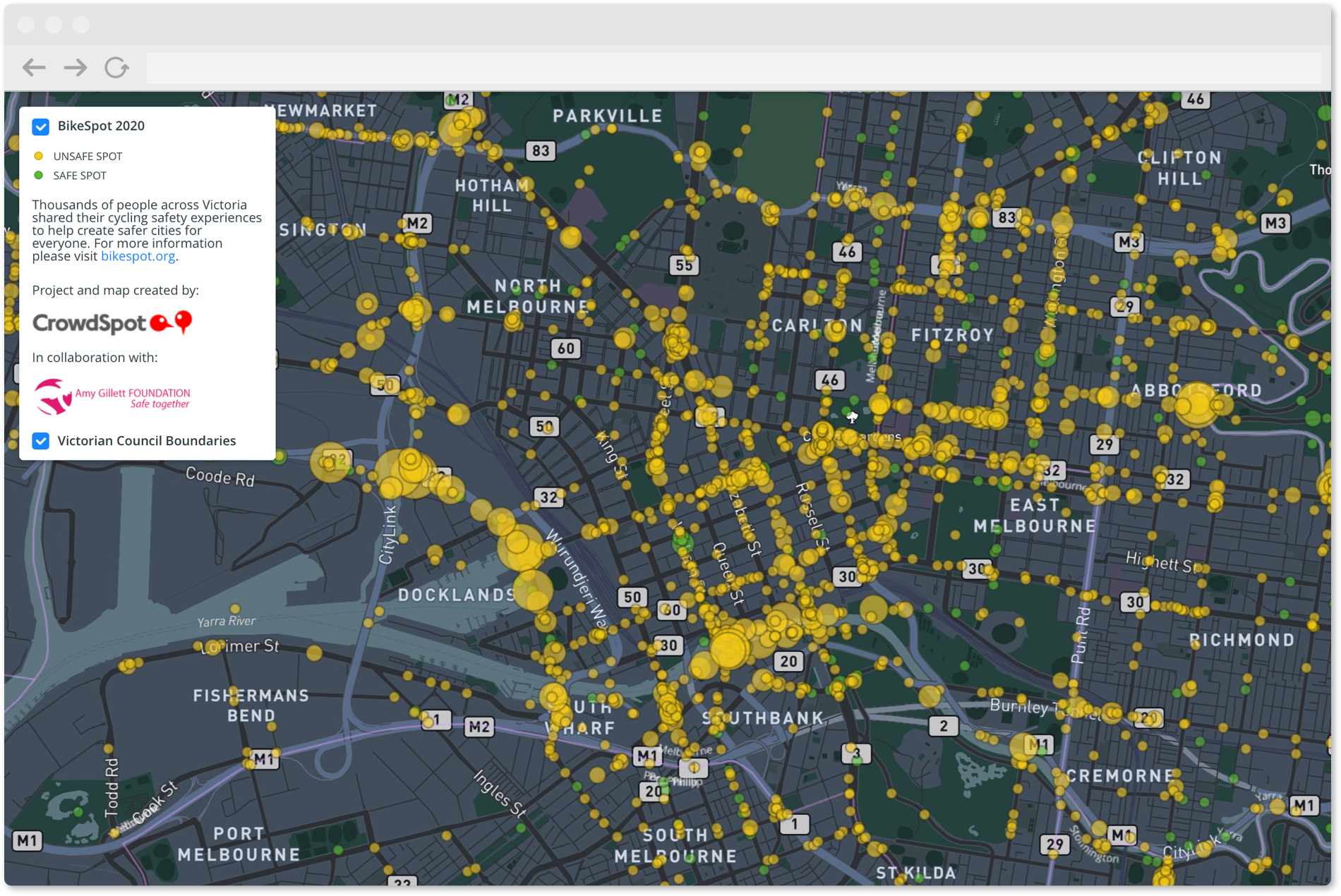Select the large unsafe cluster in Abbotsford
Viewport: 1341px width, 896px height.
click(x=1196, y=406)
